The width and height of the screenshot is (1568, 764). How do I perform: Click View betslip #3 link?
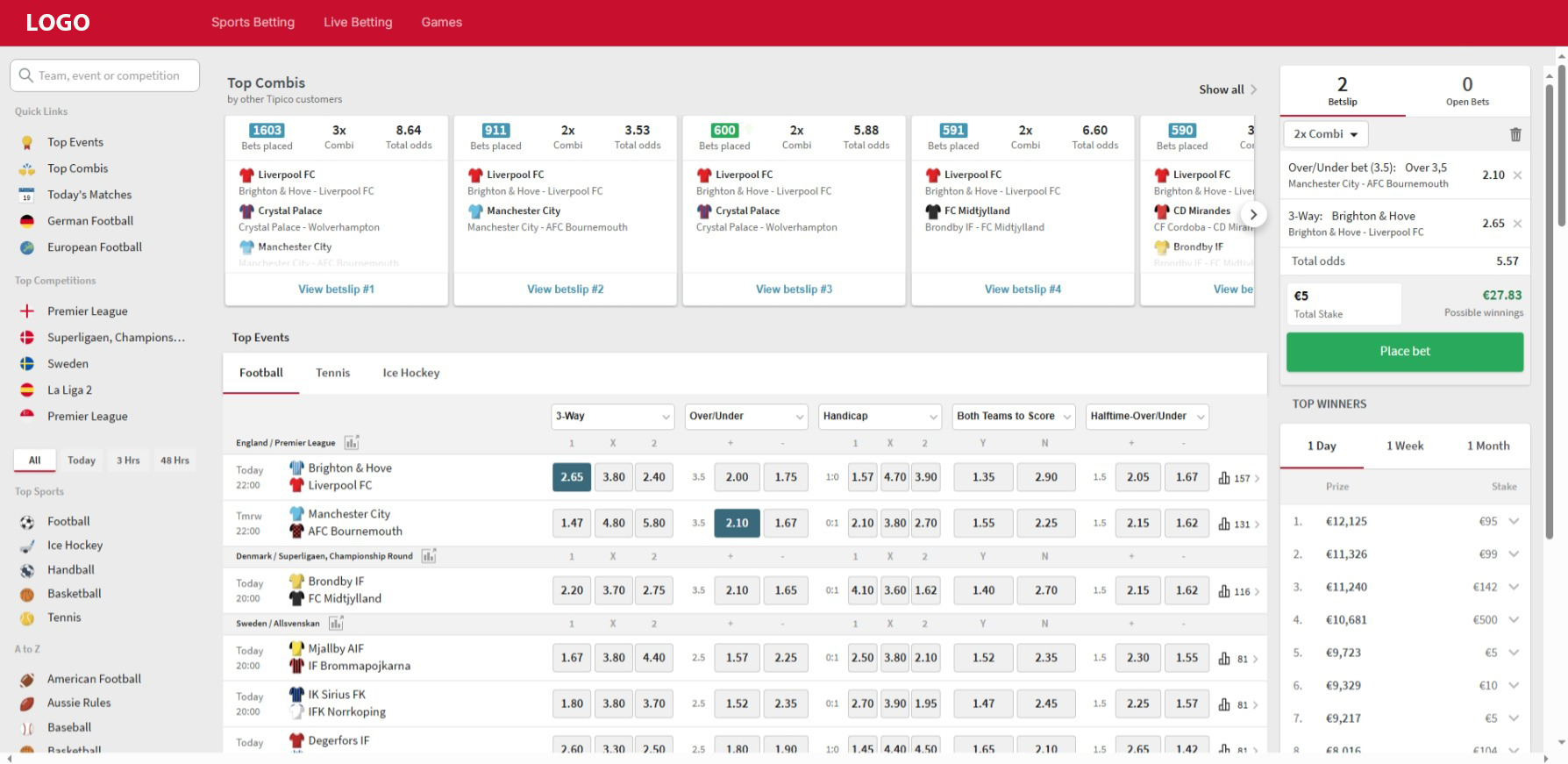(x=795, y=289)
